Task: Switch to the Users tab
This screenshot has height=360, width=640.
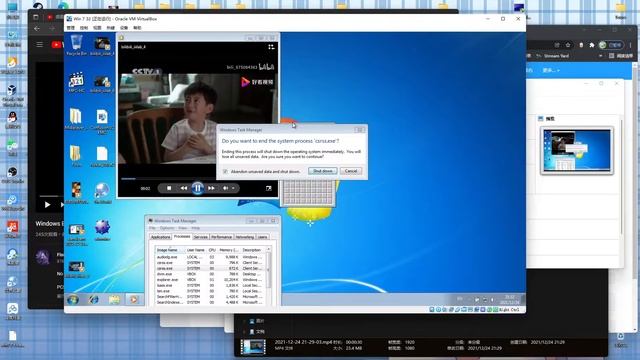Action: pyautogui.click(x=262, y=237)
